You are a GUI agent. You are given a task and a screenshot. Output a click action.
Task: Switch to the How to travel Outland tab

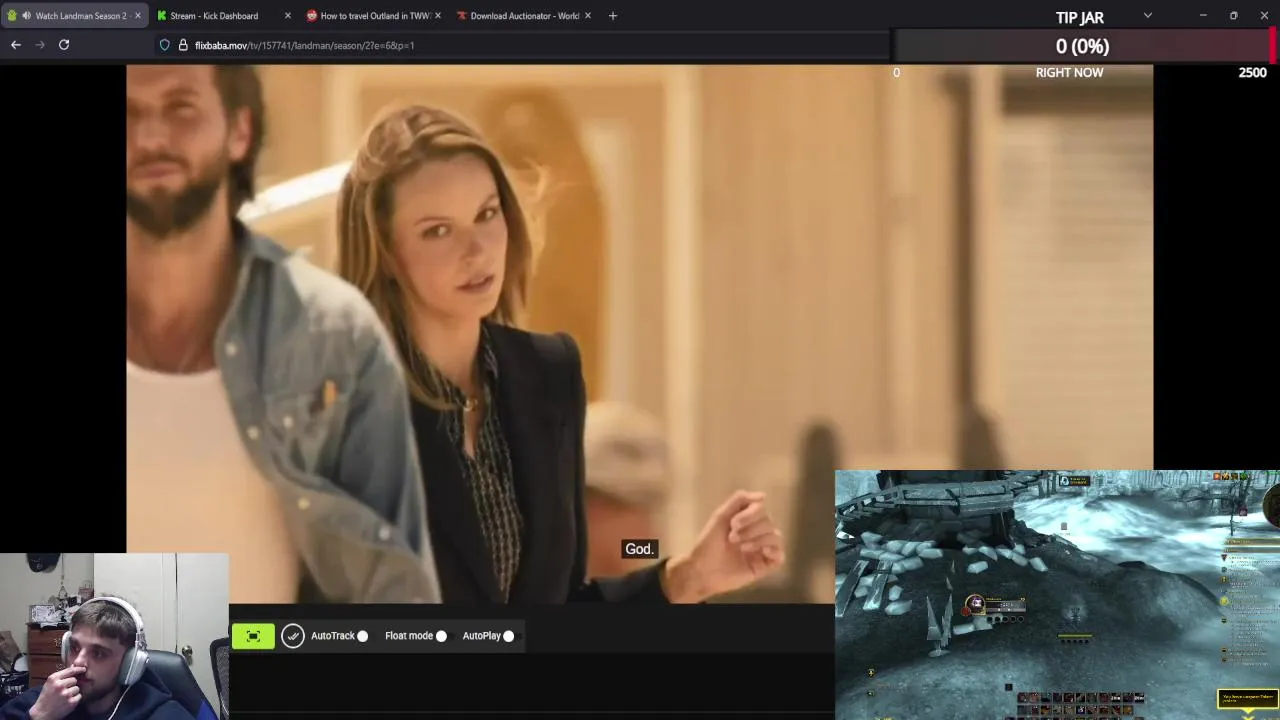[375, 16]
